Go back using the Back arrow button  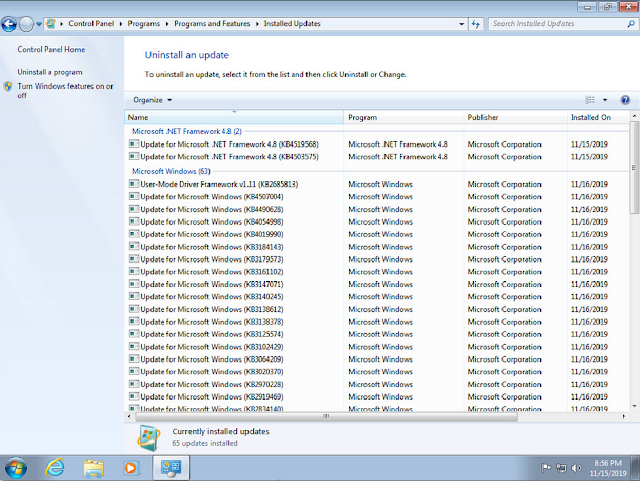click(9, 24)
